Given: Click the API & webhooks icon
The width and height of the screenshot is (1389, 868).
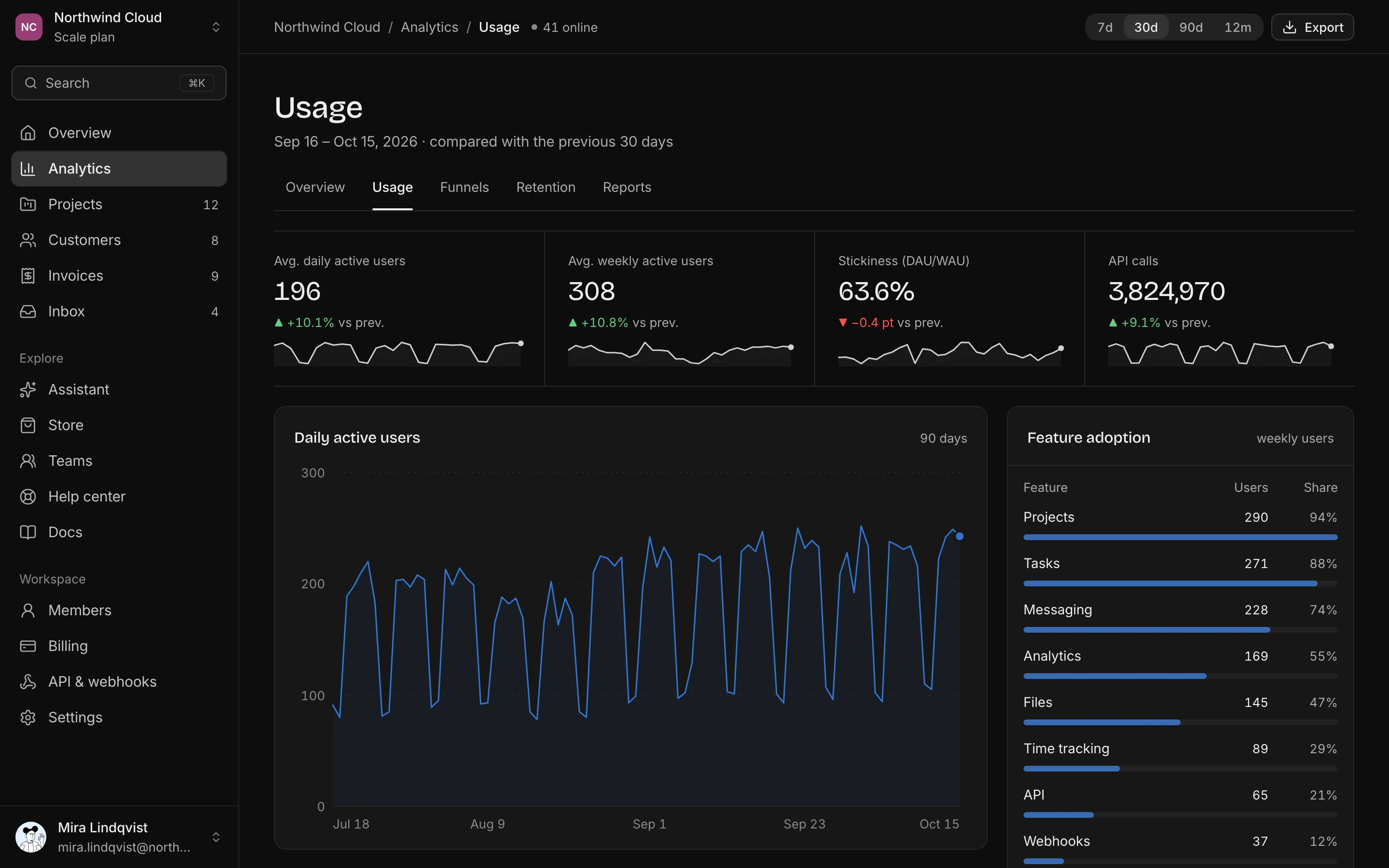Looking at the screenshot, I should tap(27, 681).
